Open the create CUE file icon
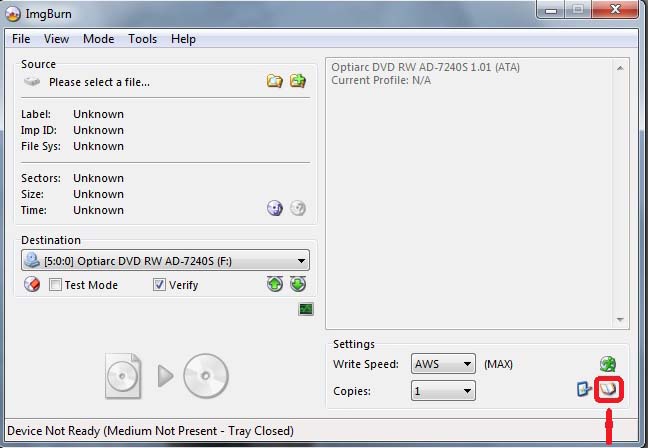 click(x=298, y=81)
